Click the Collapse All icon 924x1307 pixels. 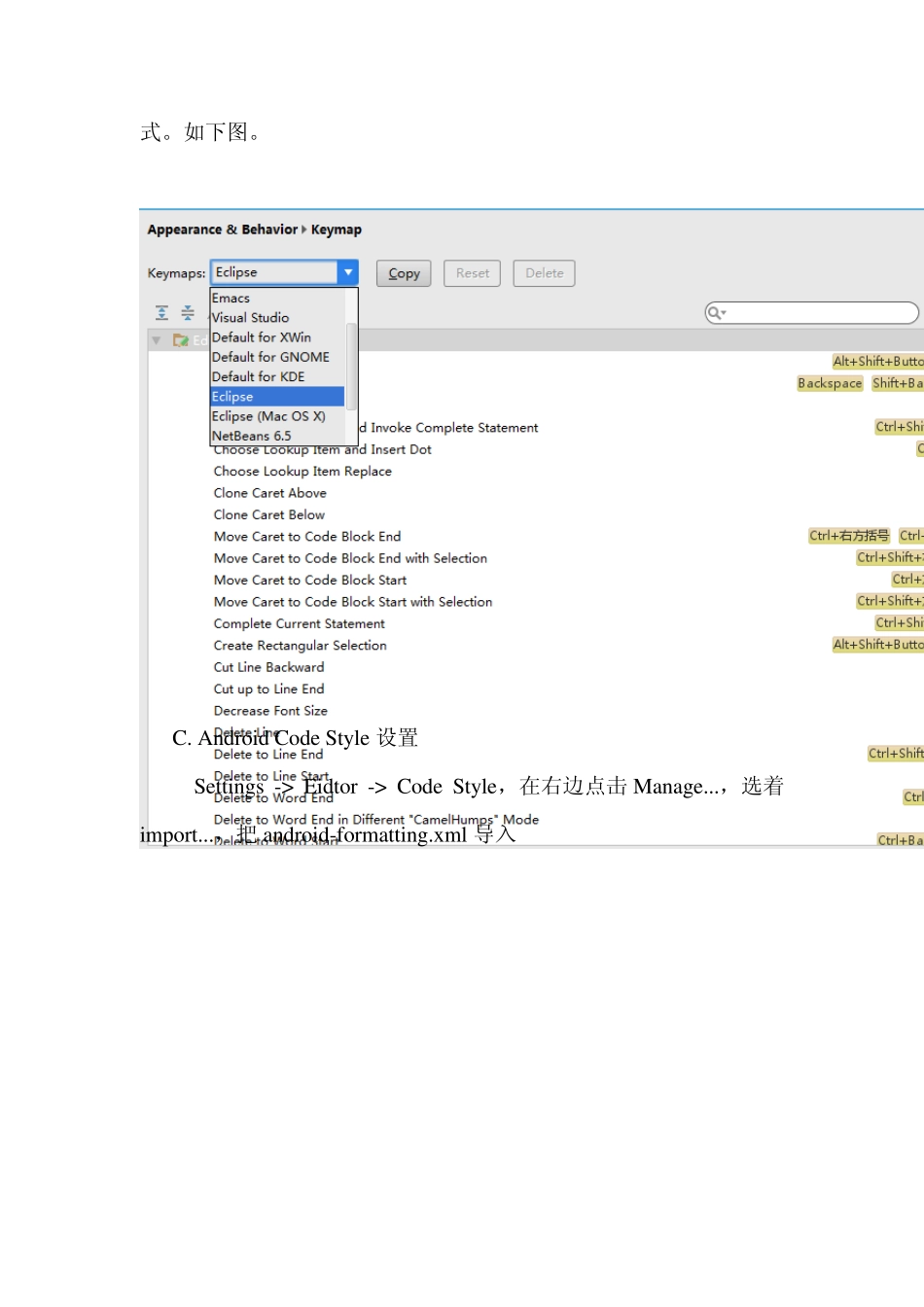[x=188, y=313]
